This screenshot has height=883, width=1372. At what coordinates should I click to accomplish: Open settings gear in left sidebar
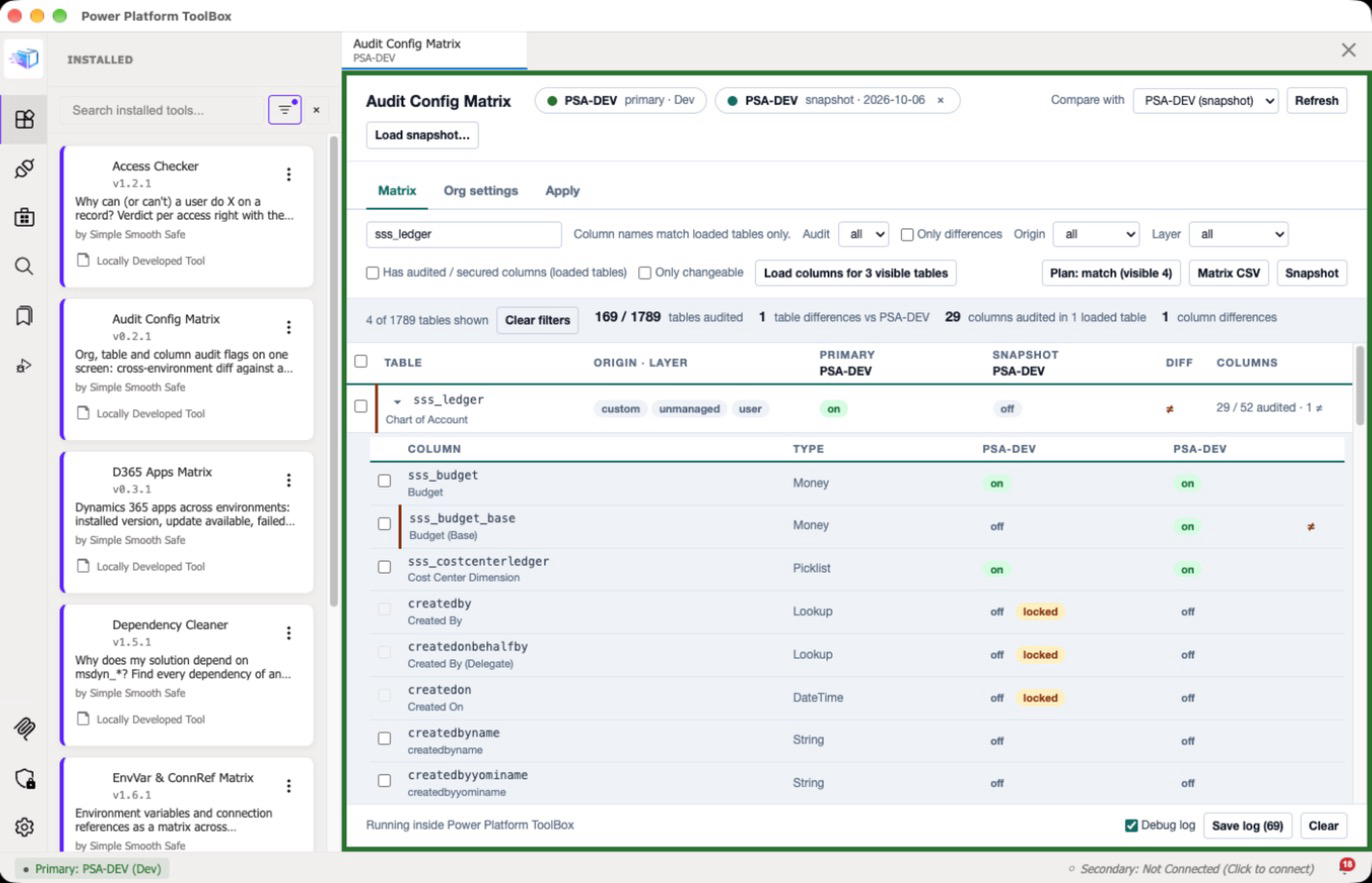24,827
